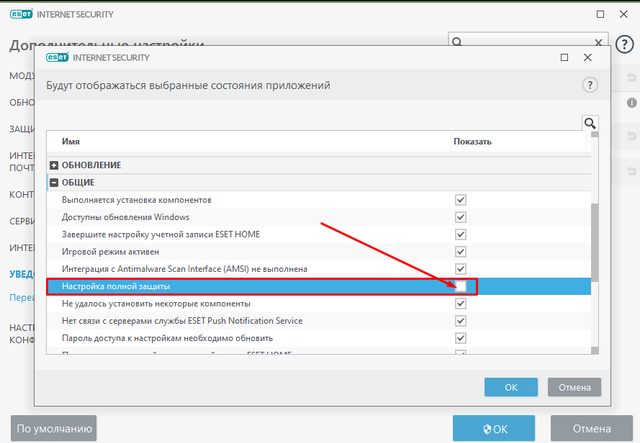Toggle "Доступны обновления Windows" checkbox
Viewport: 640px width, 443px height.
460,217
